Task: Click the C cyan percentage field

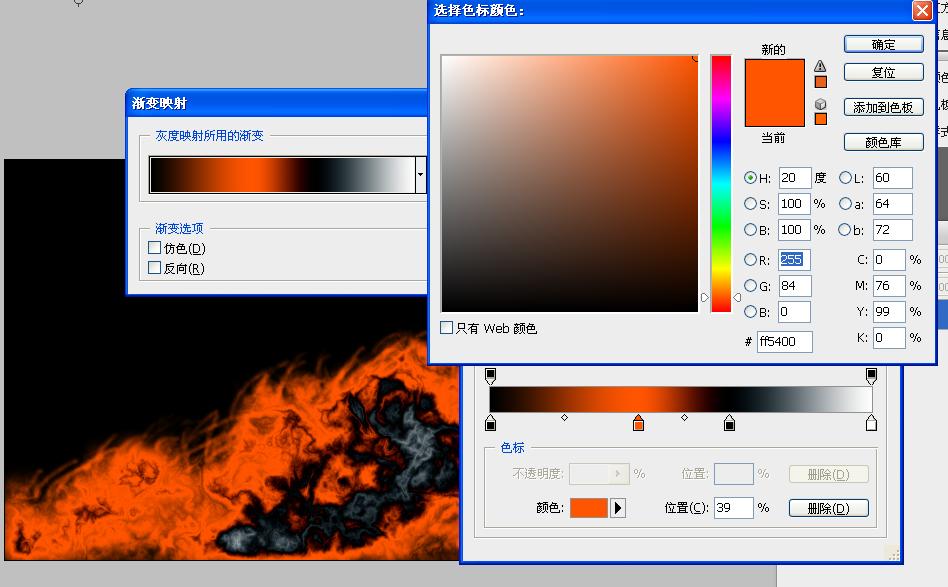Action: (x=889, y=259)
